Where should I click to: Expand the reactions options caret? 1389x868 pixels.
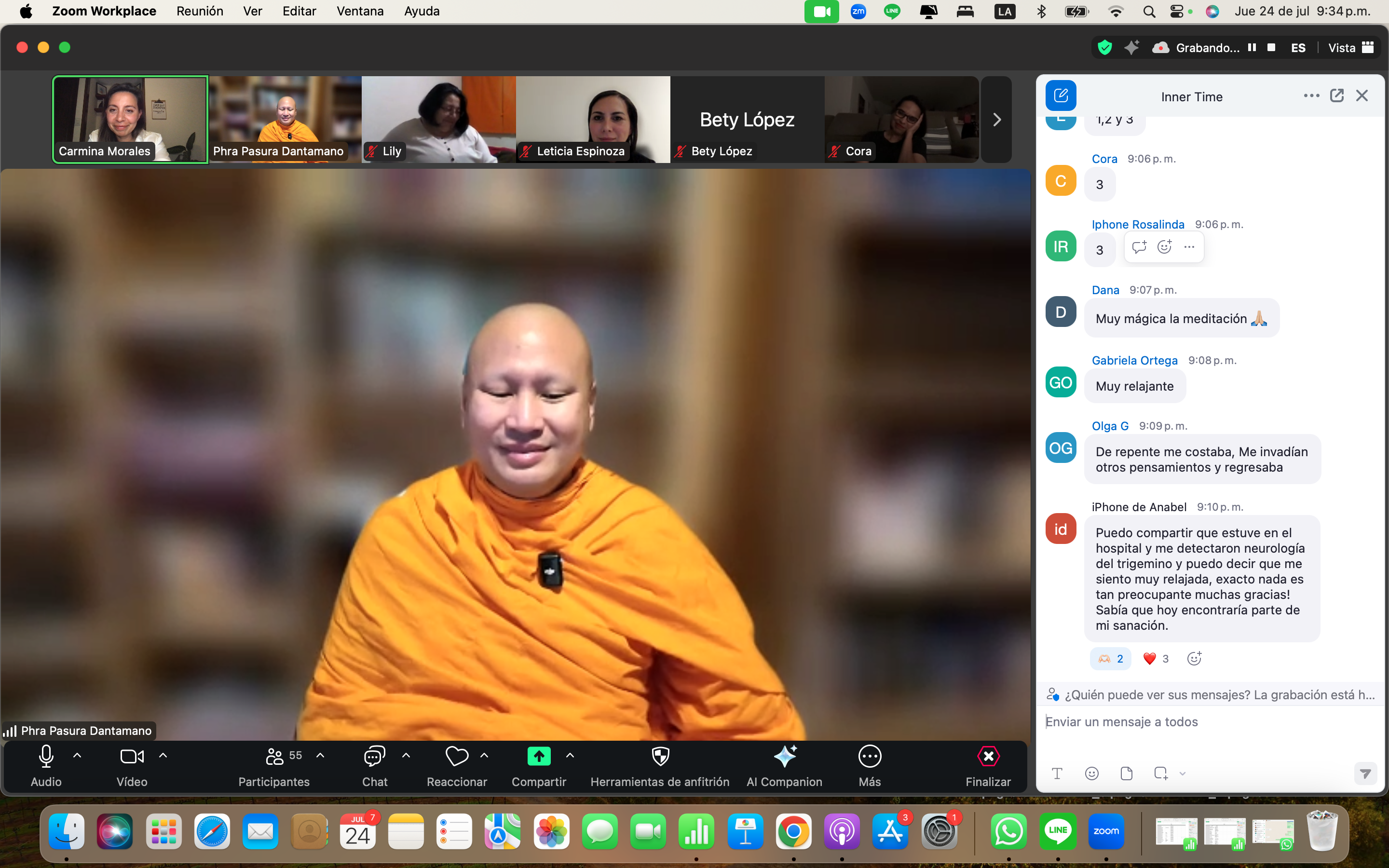[x=484, y=756]
